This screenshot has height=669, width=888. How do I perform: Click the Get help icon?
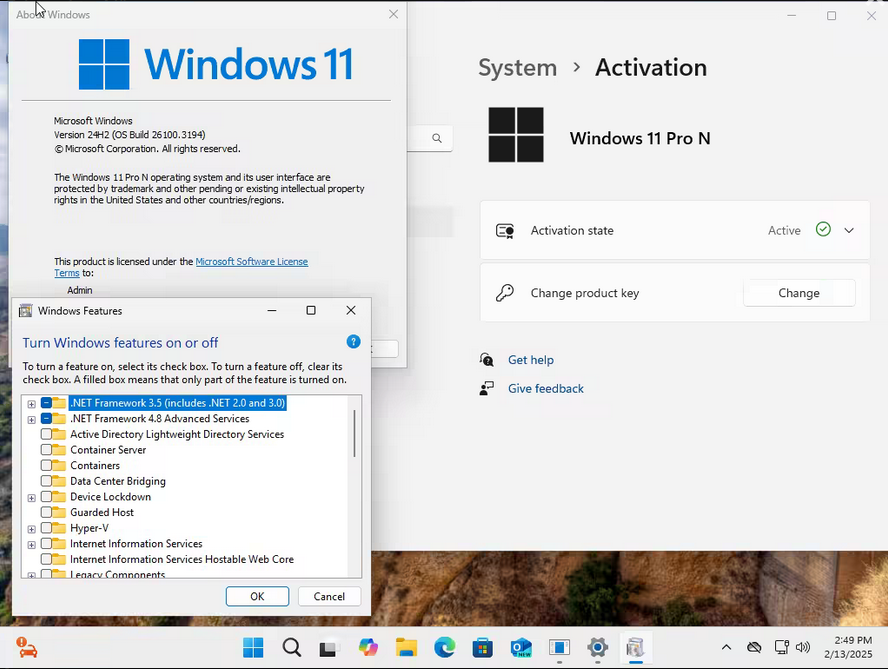tap(486, 360)
